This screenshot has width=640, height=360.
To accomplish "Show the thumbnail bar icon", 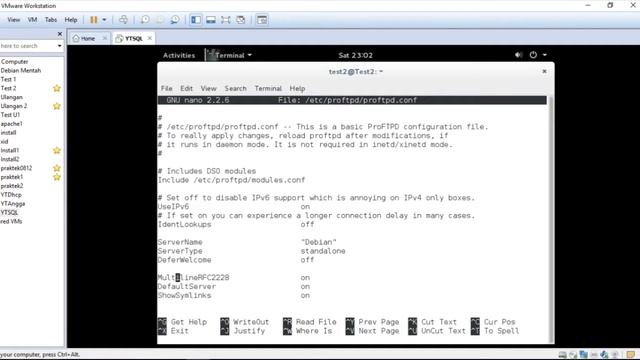I will 211,20.
